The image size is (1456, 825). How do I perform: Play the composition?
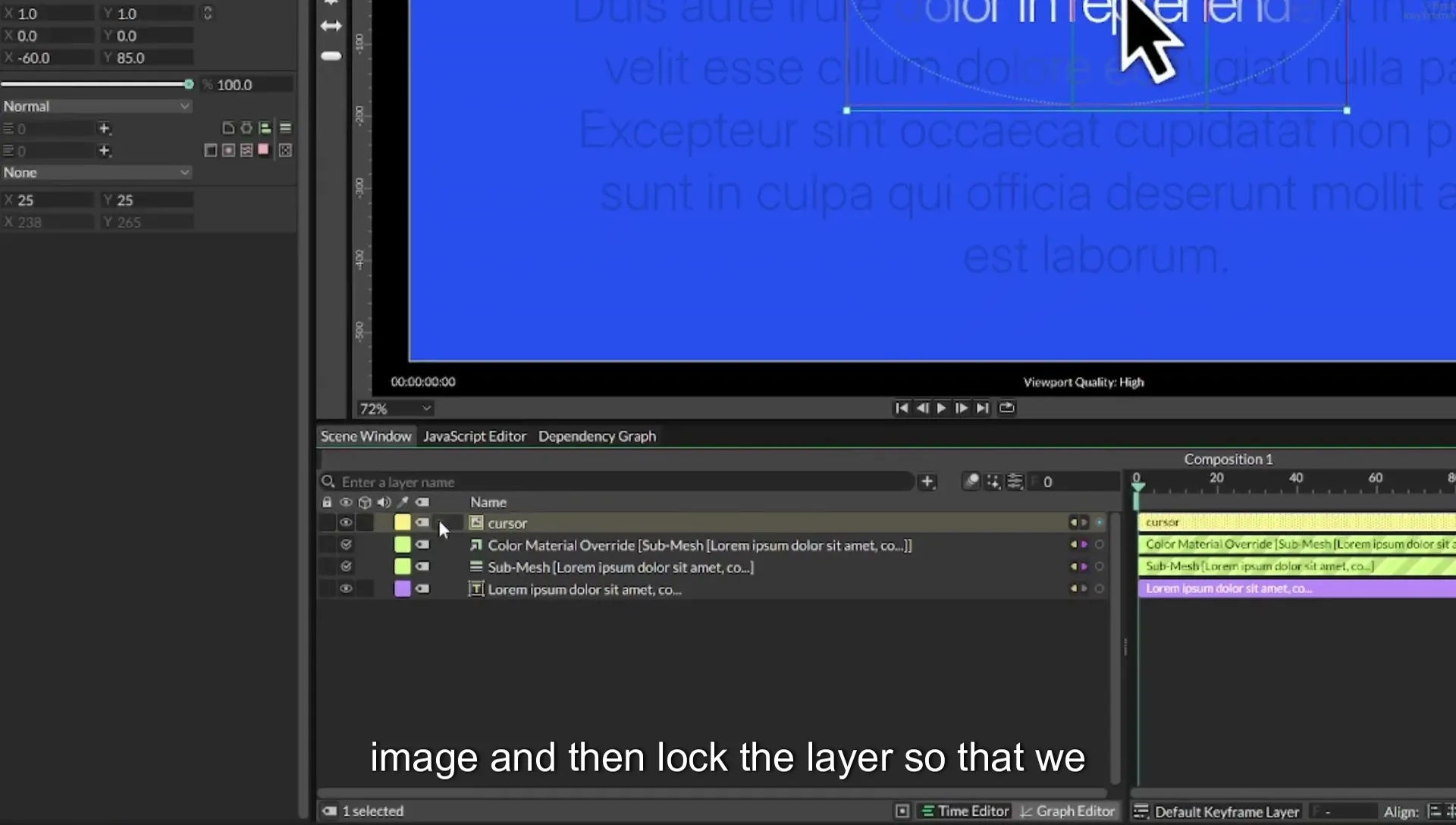click(x=942, y=408)
